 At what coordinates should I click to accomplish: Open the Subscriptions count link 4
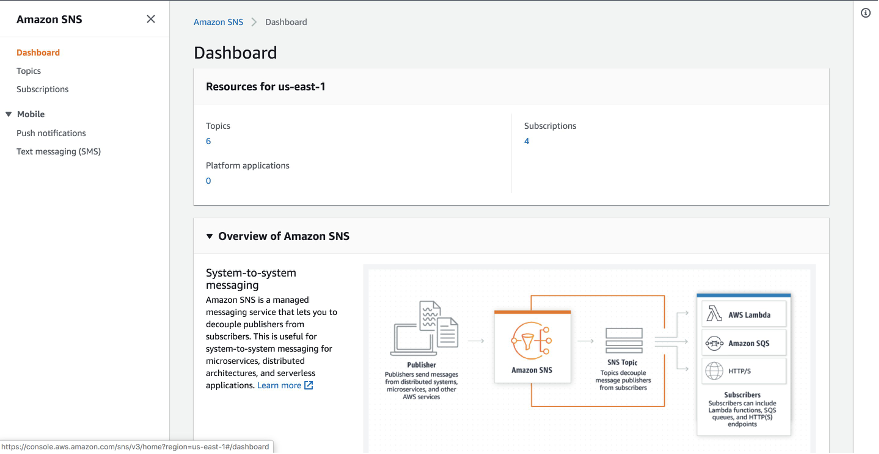click(x=526, y=141)
